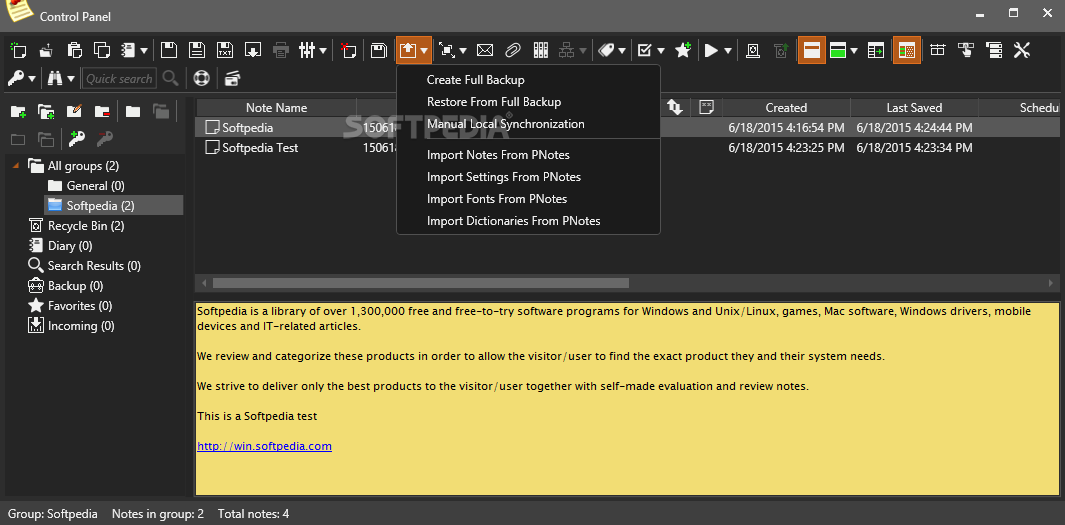Choose Import Notes From PNotes

[528, 155]
